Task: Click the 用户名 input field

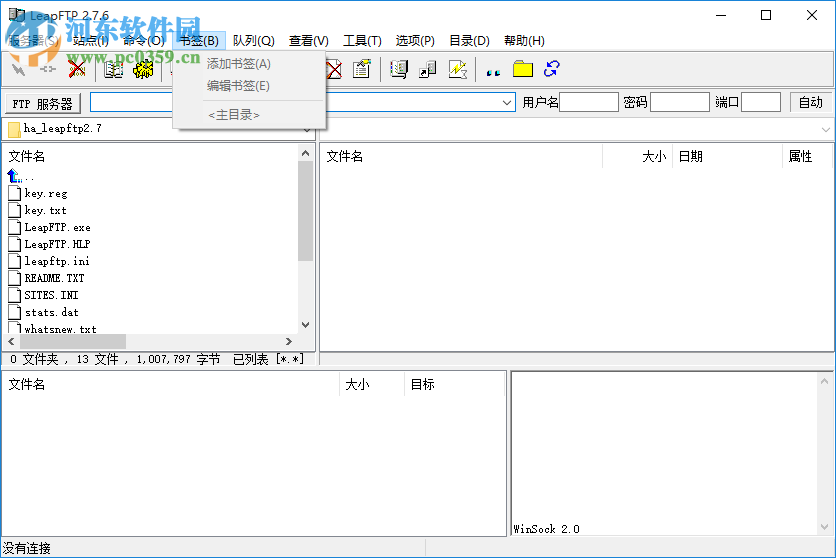Action: tap(589, 102)
